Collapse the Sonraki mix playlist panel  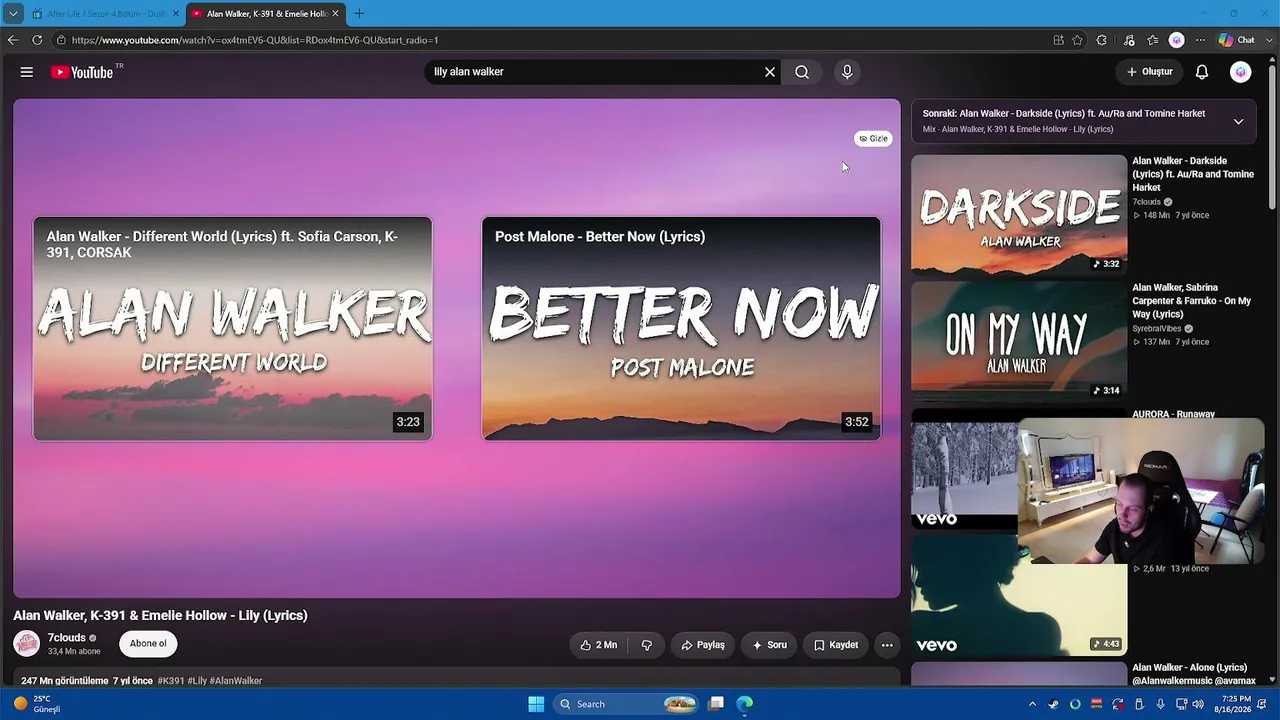coord(1238,121)
